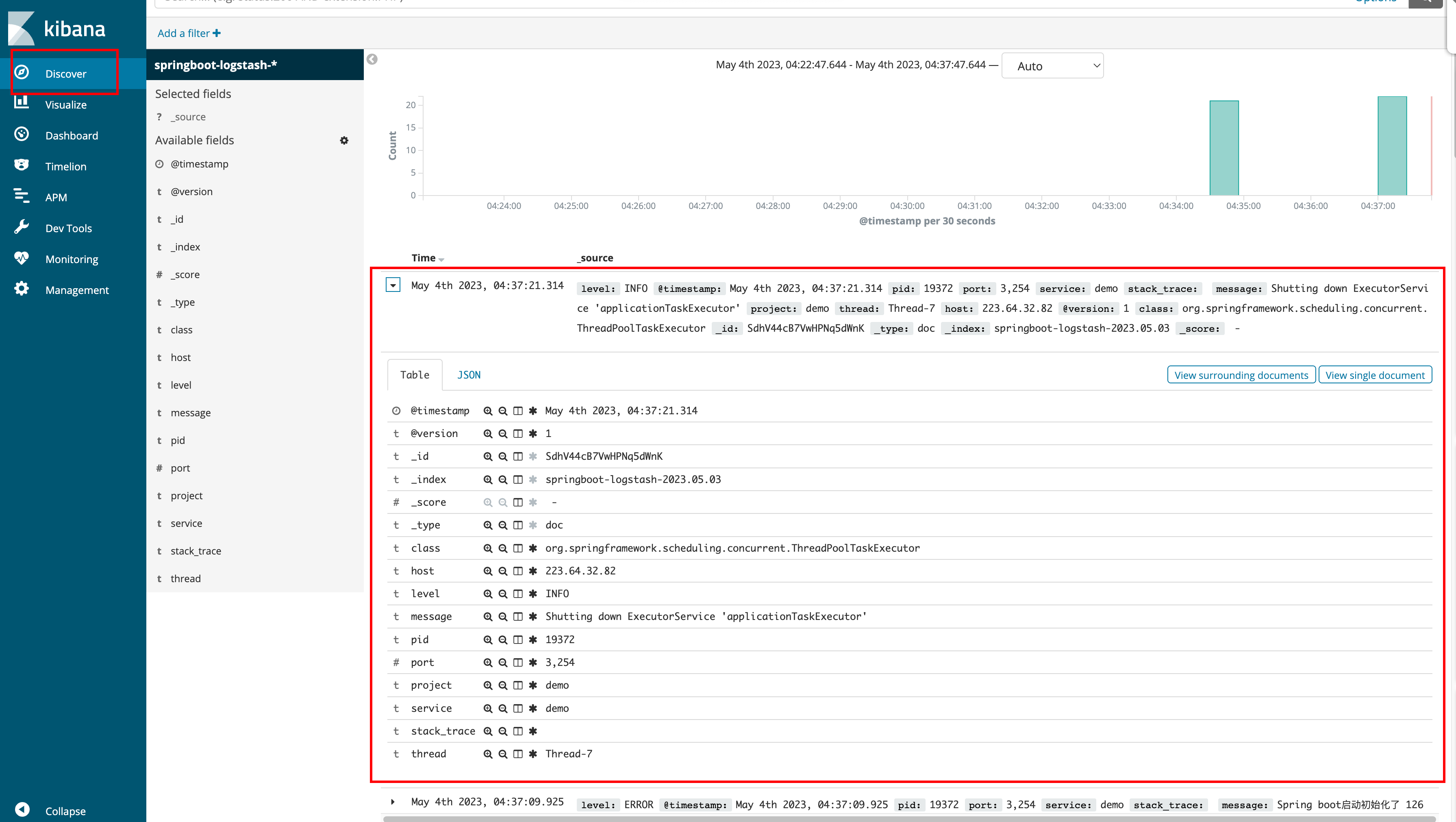Filter for project value demo
The width and height of the screenshot is (1456, 822).
tap(488, 685)
